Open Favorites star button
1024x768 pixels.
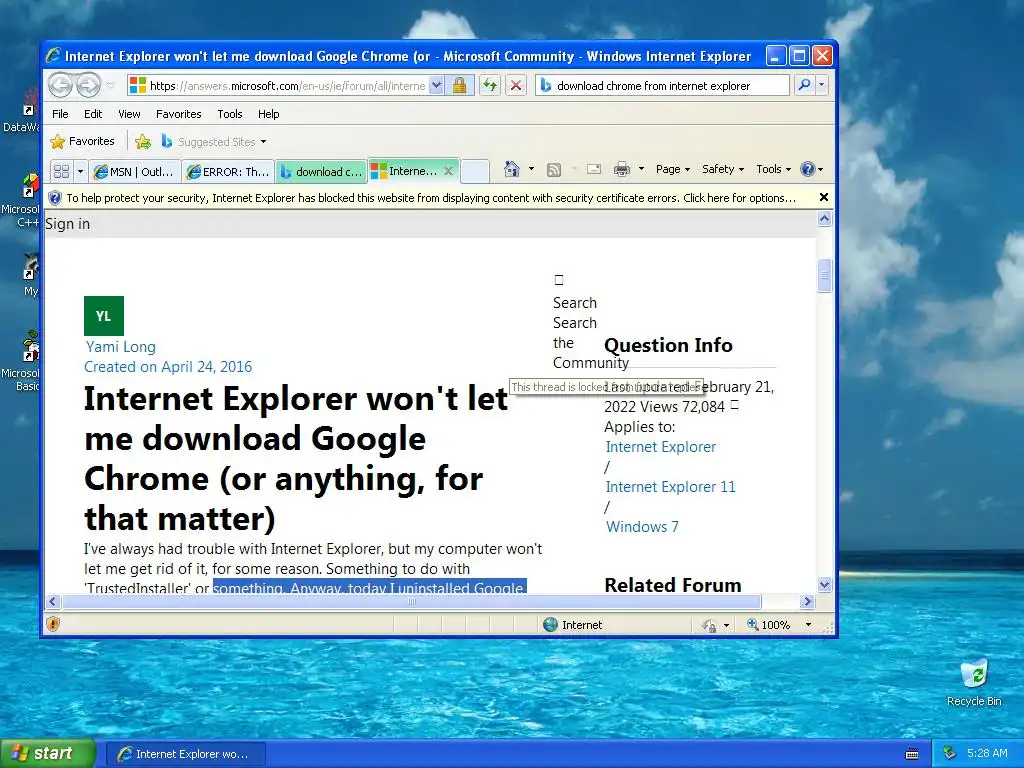pyautogui.click(x=83, y=141)
